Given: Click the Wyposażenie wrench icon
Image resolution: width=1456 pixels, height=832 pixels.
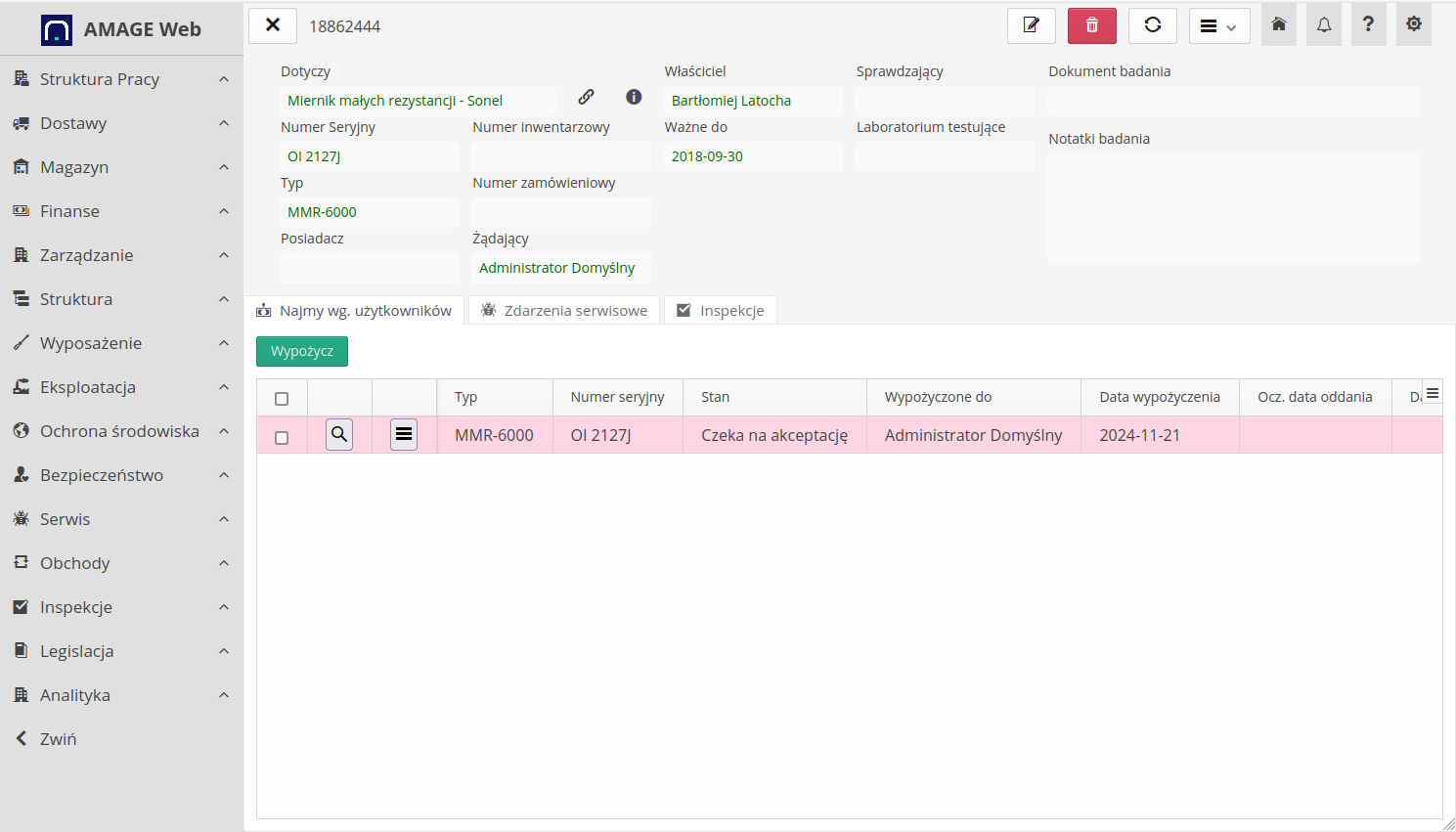Looking at the screenshot, I should point(22,343).
